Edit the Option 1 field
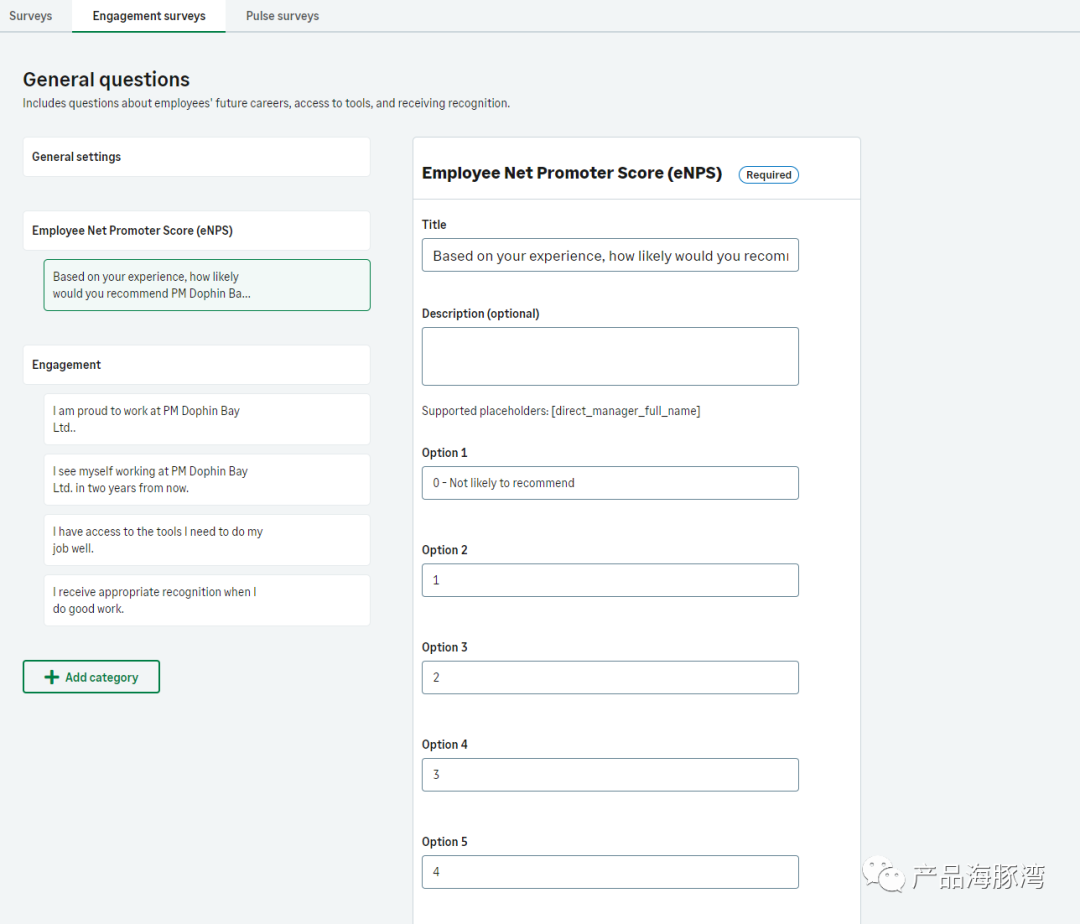Image resolution: width=1080 pixels, height=924 pixels. 610,483
